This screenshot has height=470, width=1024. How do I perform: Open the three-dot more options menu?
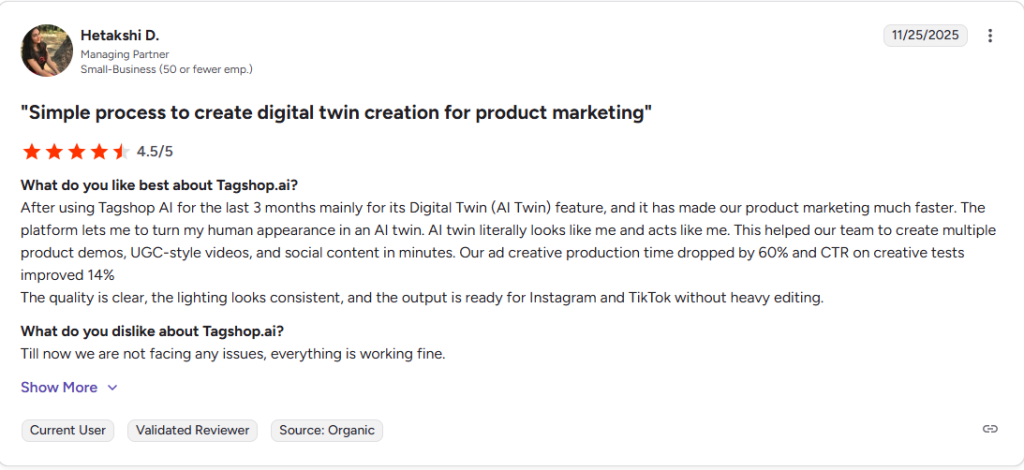pyautogui.click(x=990, y=36)
